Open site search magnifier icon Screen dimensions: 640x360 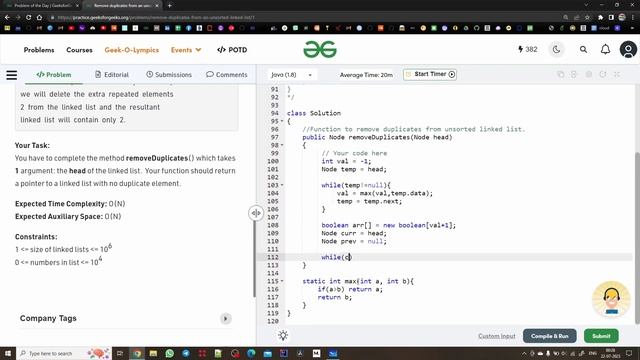pyautogui.click(x=583, y=49)
